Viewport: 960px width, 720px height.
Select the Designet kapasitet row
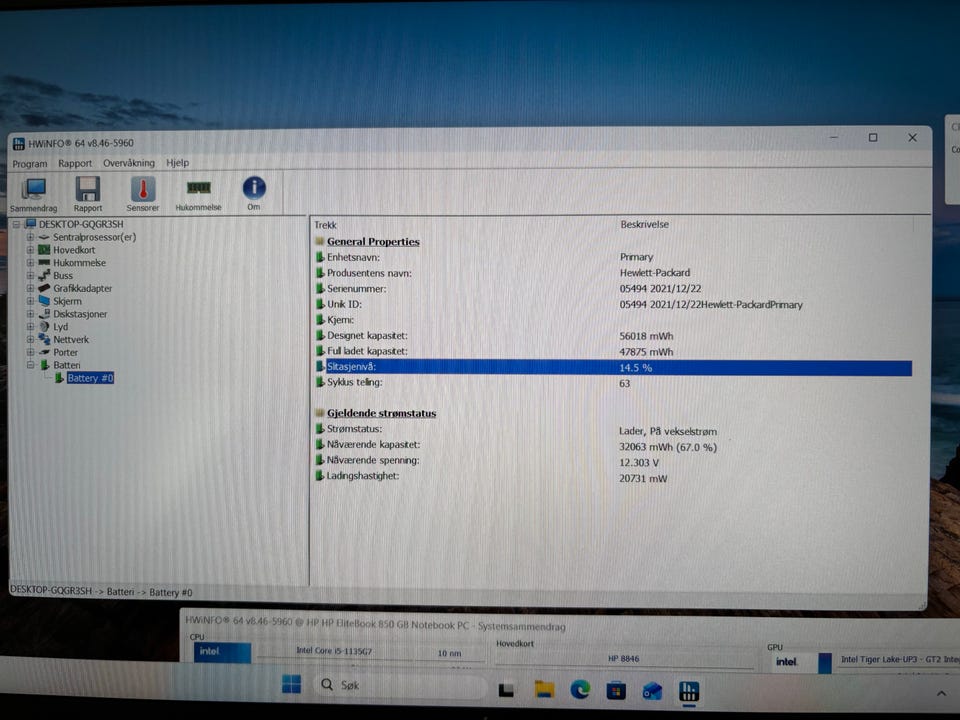click(612, 336)
